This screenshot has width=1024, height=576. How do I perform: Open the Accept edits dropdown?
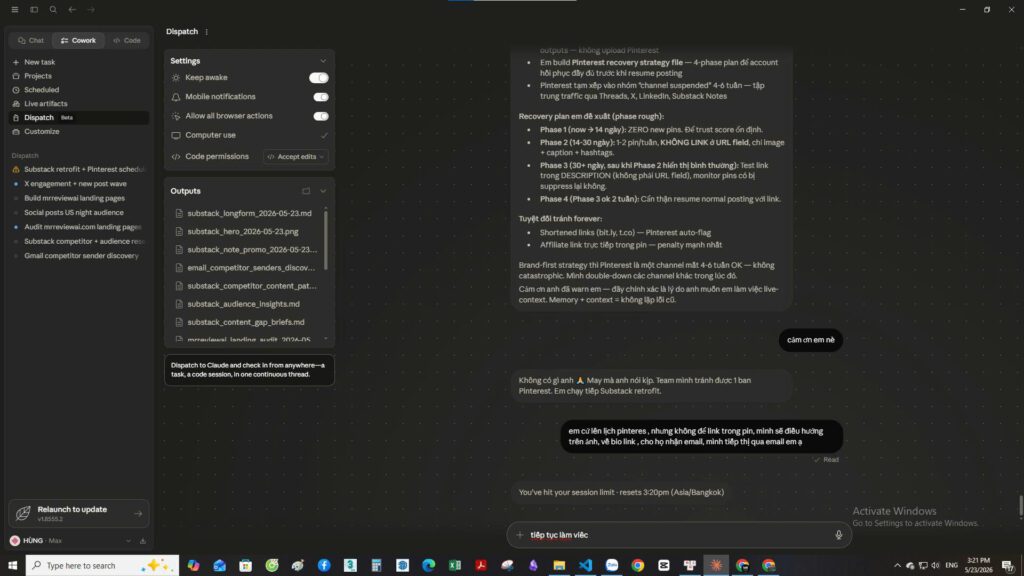(x=296, y=157)
